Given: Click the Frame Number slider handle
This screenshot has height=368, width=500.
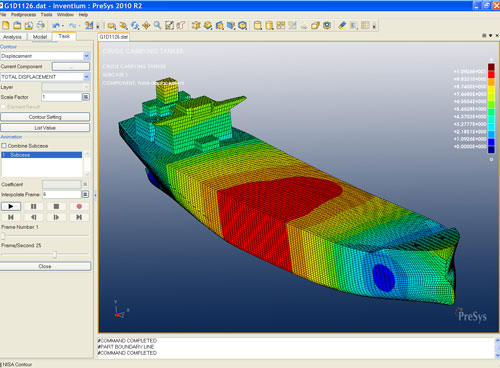Looking at the screenshot, I should [3, 236].
